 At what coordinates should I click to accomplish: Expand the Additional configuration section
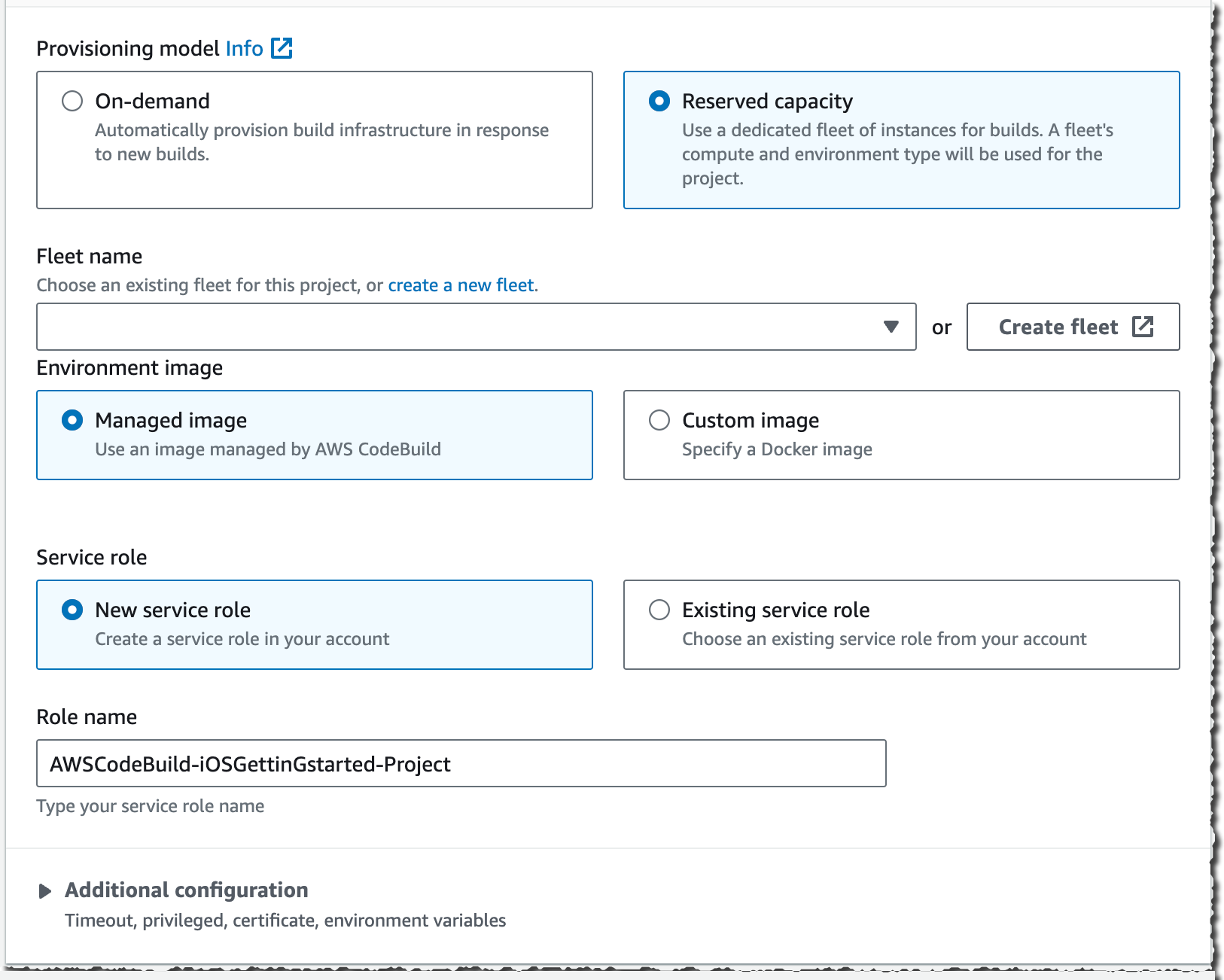tap(186, 890)
